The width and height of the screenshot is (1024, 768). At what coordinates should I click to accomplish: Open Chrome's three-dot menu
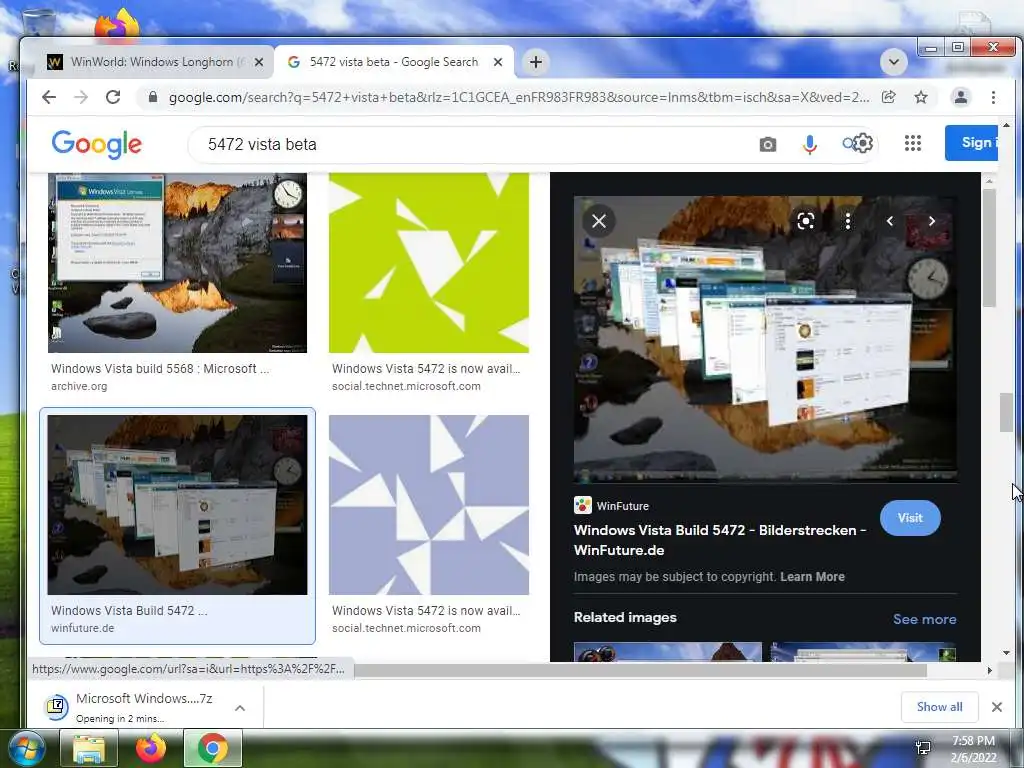point(993,97)
